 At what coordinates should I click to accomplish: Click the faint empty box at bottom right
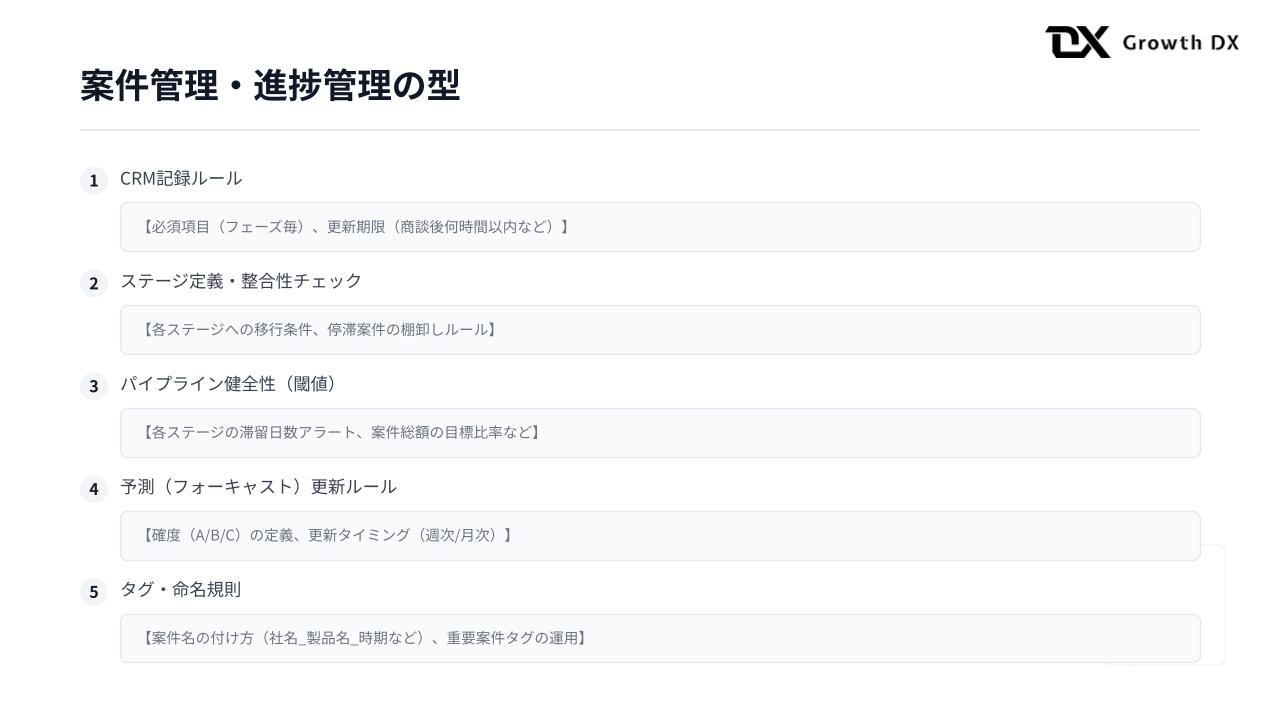[1213, 604]
